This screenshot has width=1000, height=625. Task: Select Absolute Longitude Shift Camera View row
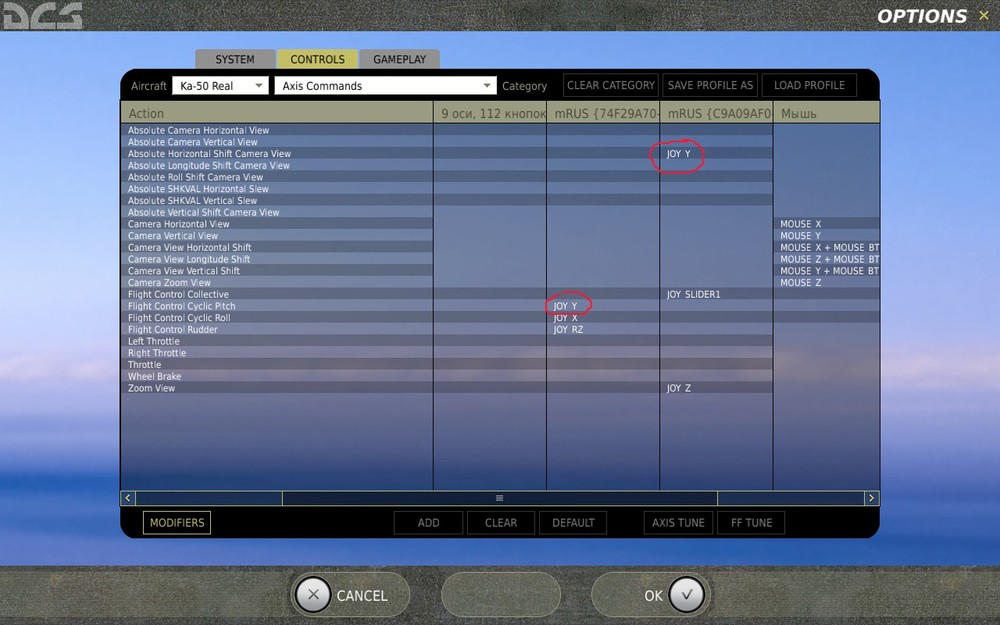(277, 165)
